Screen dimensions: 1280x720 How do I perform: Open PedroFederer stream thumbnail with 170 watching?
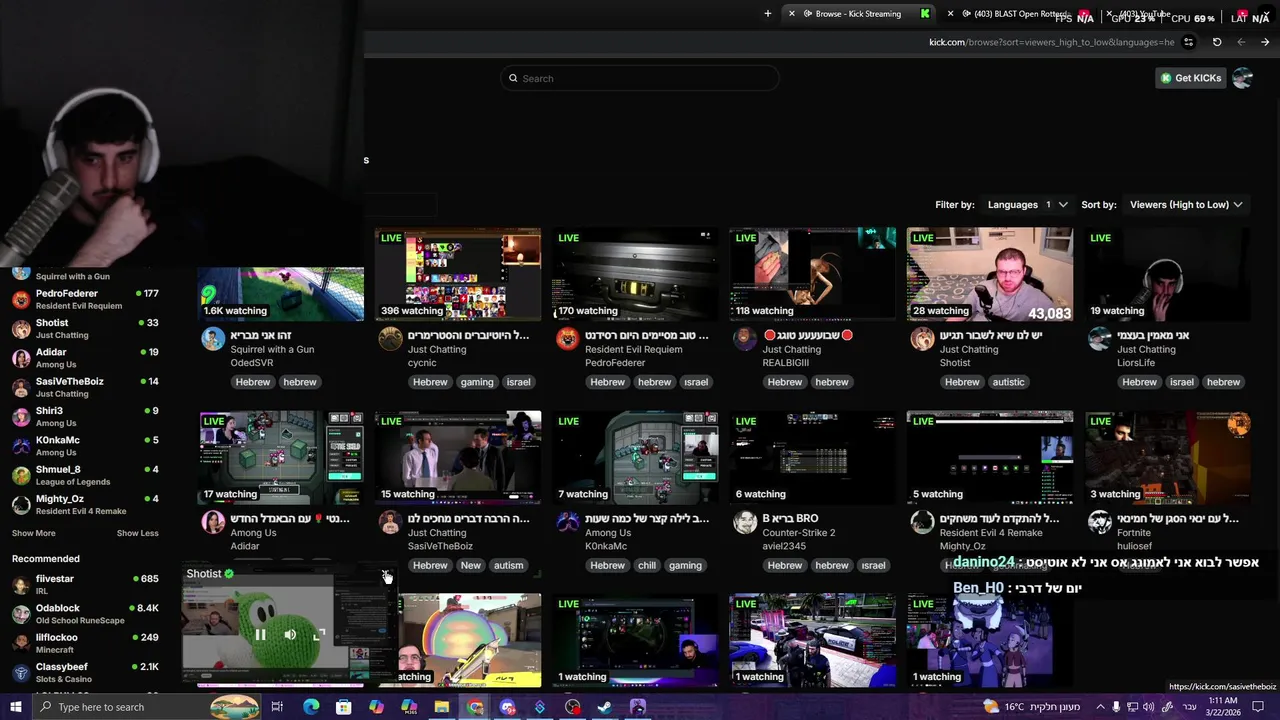[635, 274]
